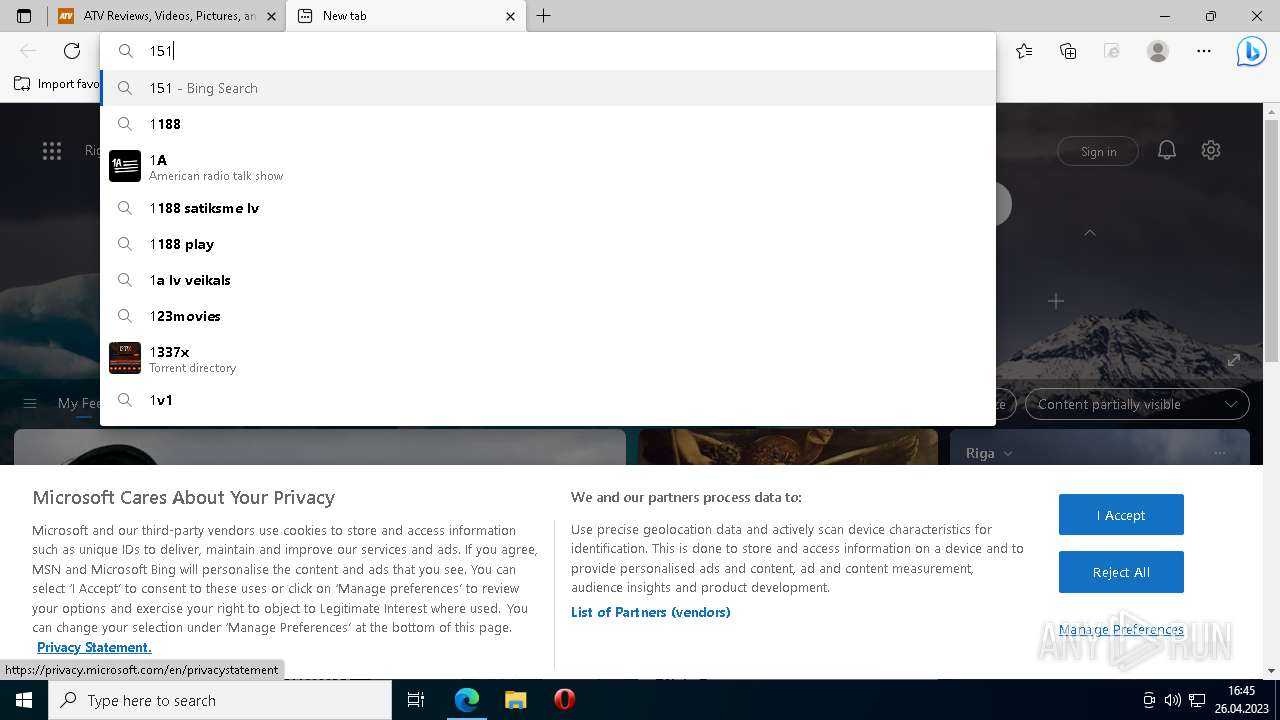This screenshot has height=720, width=1280.
Task: Add a quick link with plus icon
Action: pyautogui.click(x=1056, y=300)
